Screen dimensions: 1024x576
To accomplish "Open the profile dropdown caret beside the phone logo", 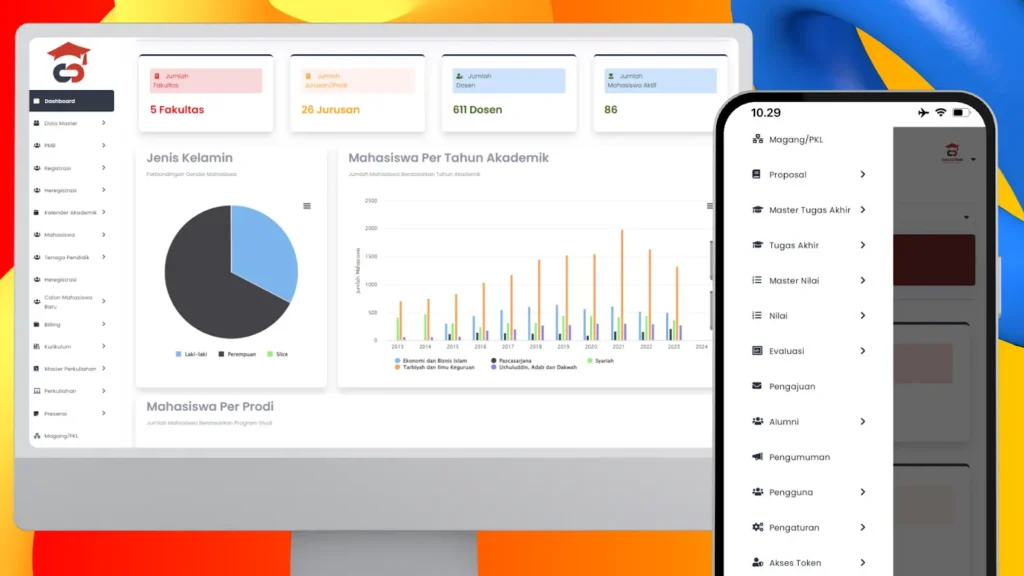I will (973, 159).
